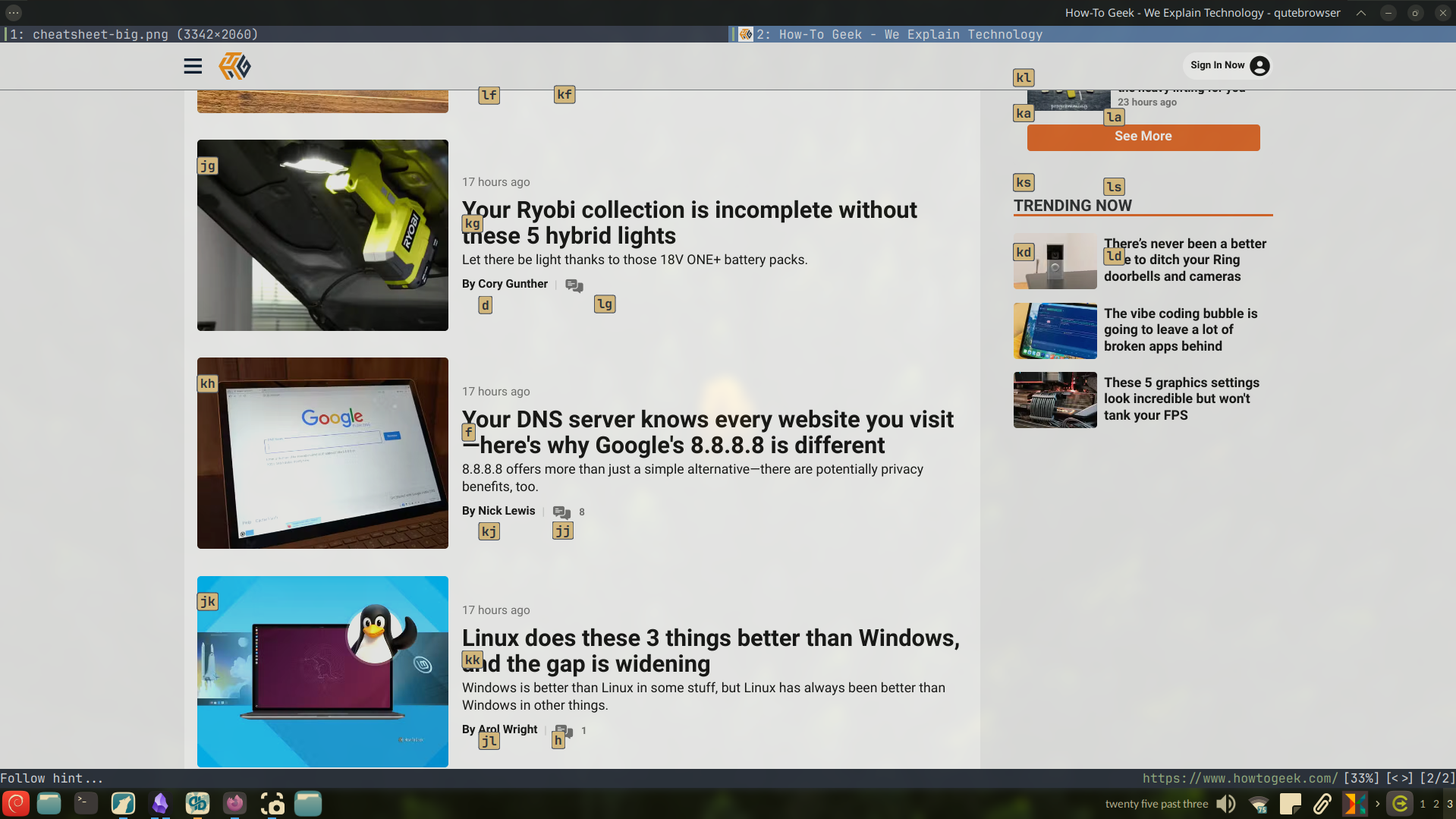Click the How-To Geek logo
The width and height of the screenshot is (1456, 819).
pyautogui.click(x=234, y=66)
